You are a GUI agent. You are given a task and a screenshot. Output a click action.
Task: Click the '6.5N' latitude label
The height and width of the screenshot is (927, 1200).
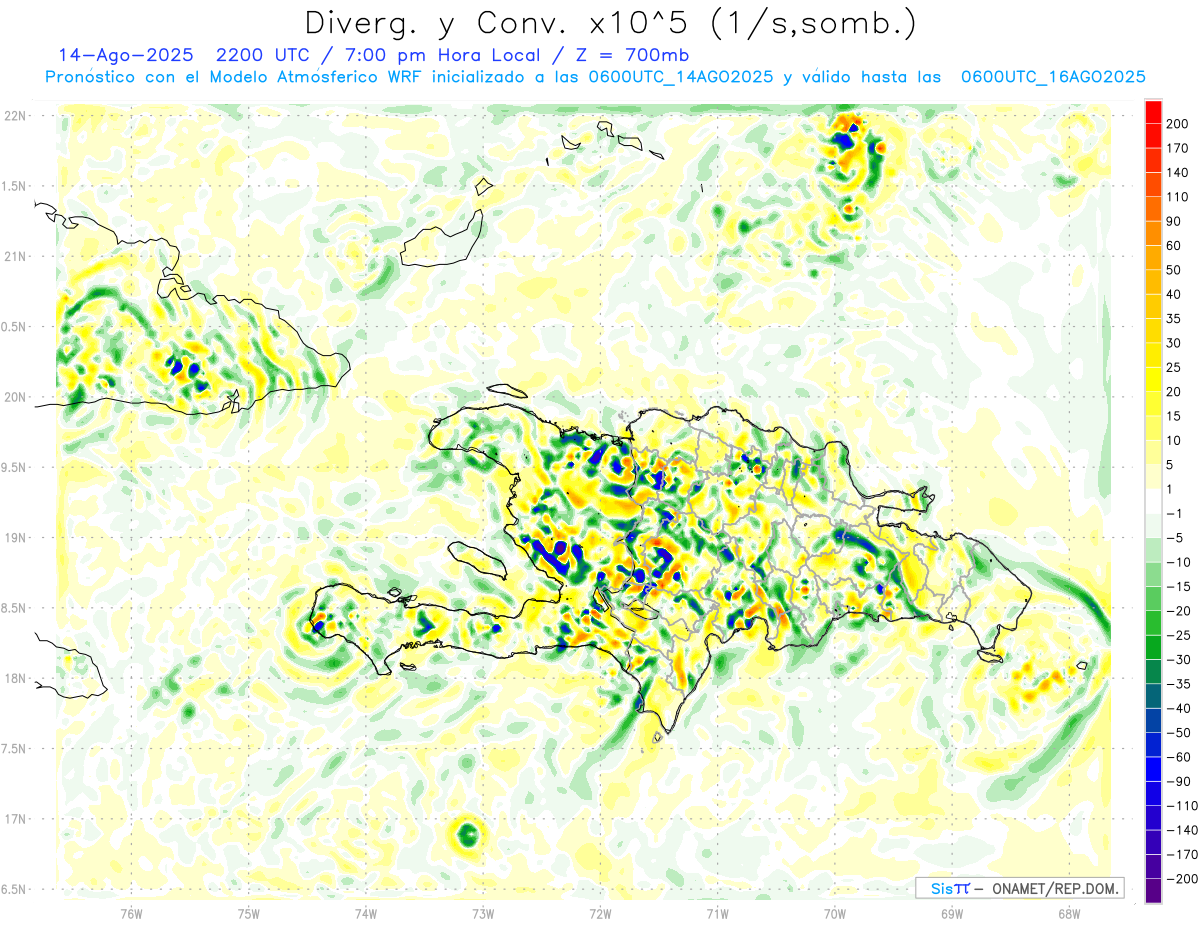point(14,890)
